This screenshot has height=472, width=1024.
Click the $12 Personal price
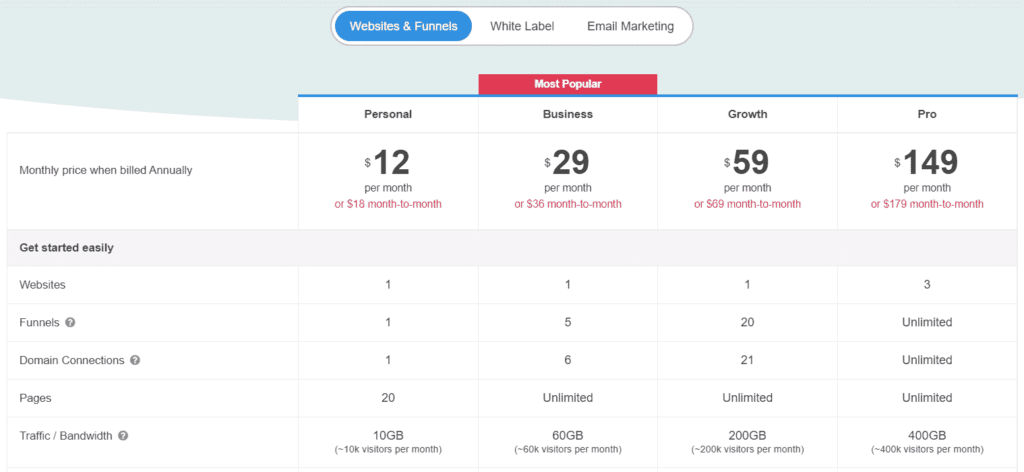pyautogui.click(x=388, y=163)
